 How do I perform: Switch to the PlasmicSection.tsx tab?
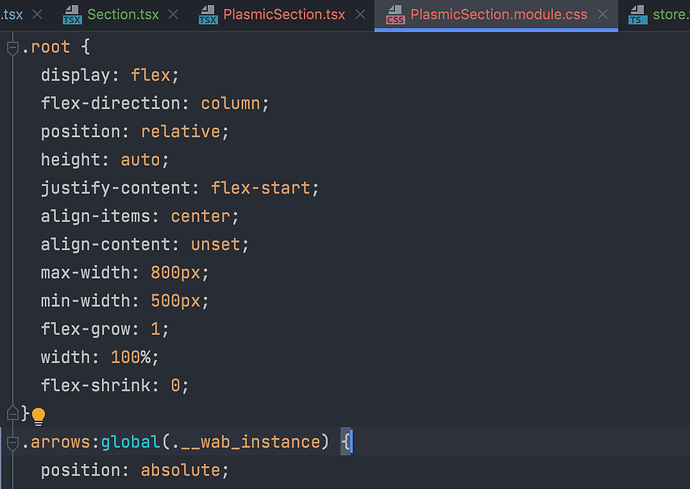282,16
